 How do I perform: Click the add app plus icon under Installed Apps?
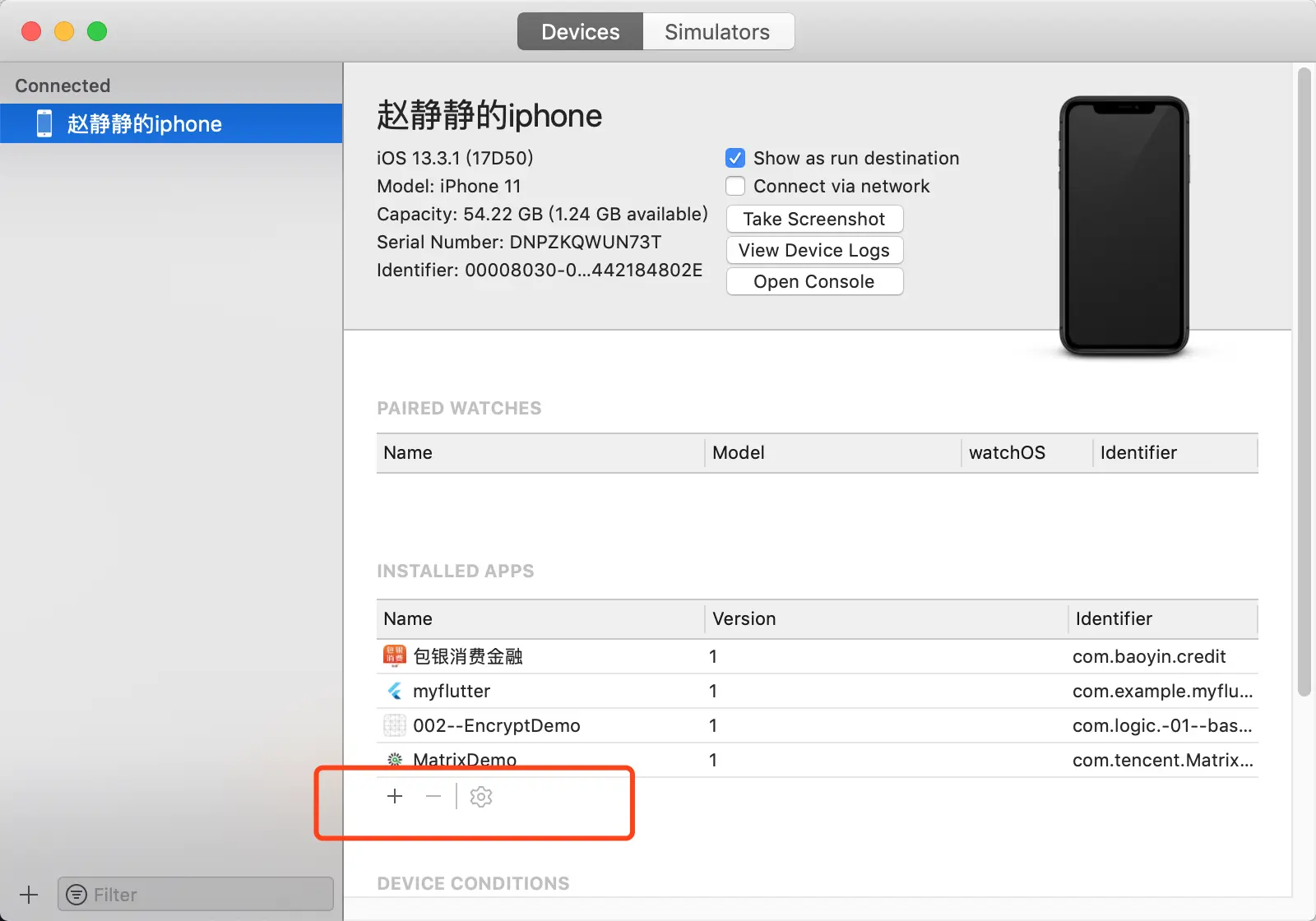coord(395,796)
